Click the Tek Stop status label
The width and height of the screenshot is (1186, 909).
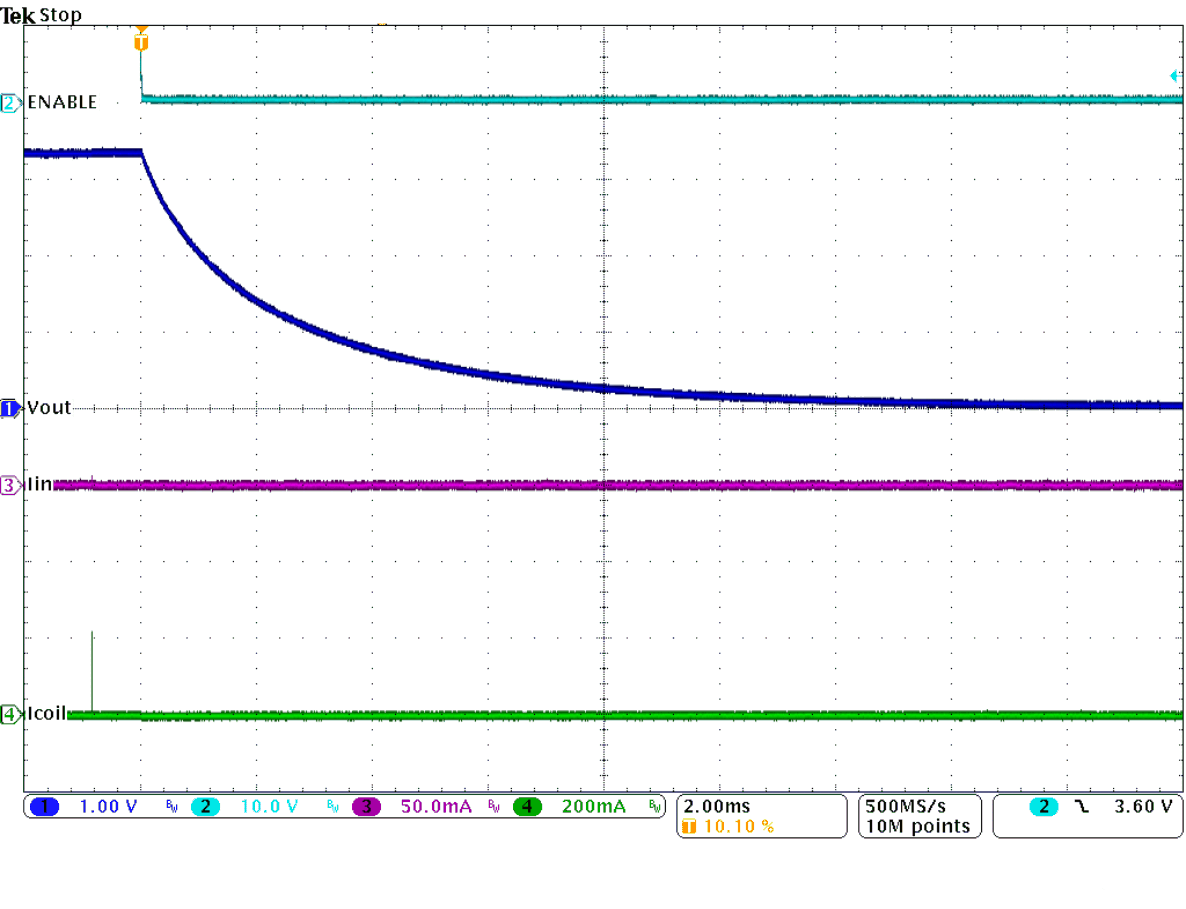coord(40,14)
